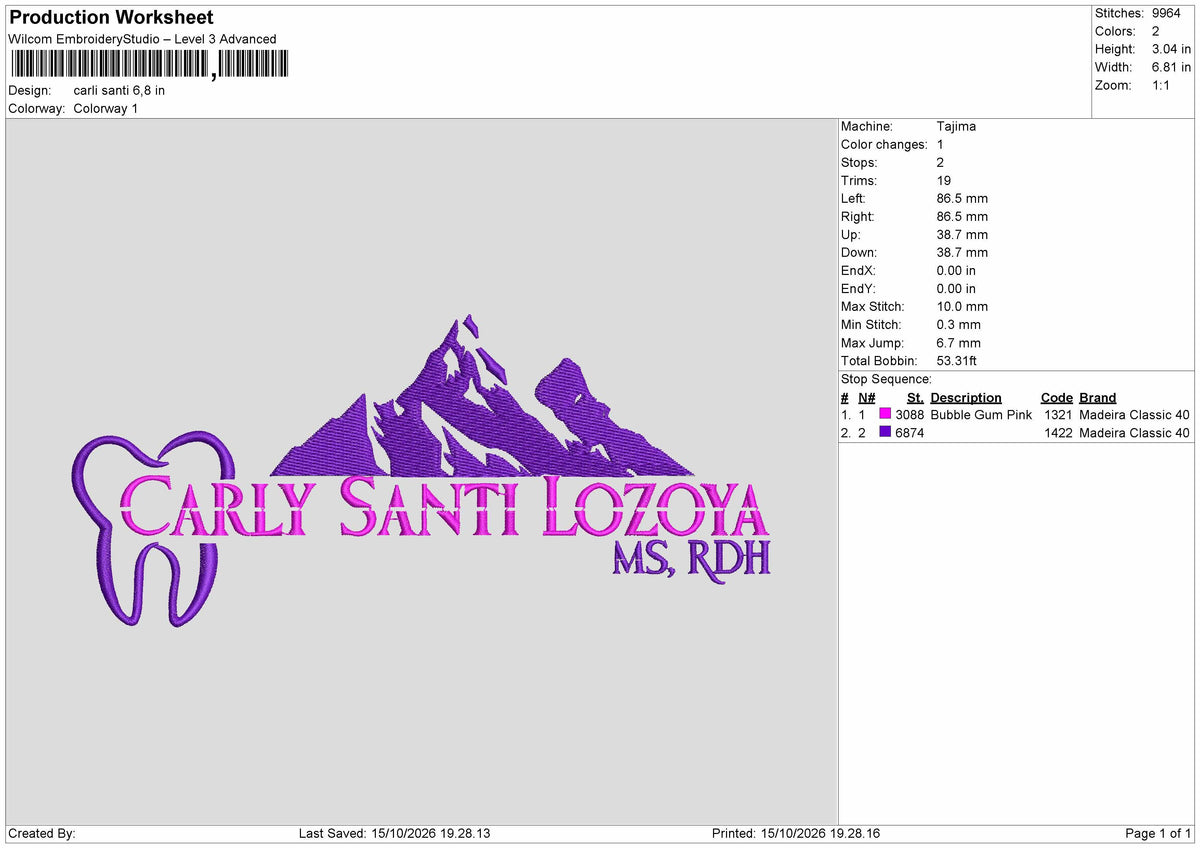Click the 'Down:' label

[x=858, y=252]
